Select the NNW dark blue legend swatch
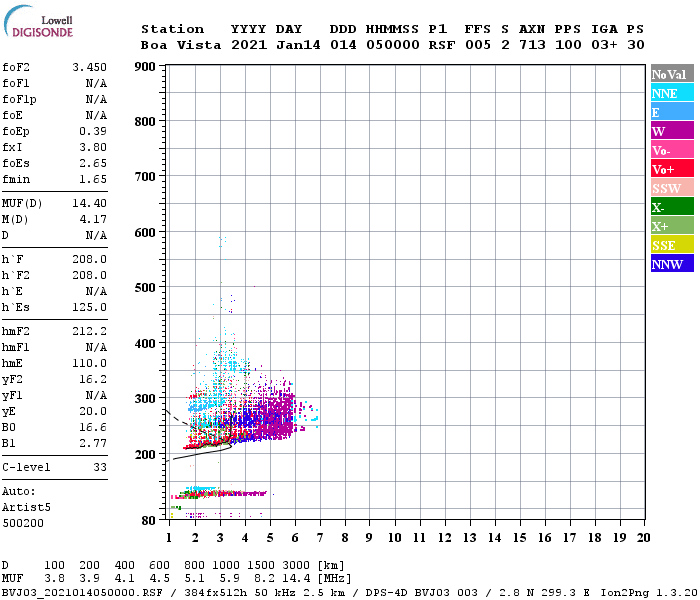This screenshot has width=700, height=600. coord(672,263)
